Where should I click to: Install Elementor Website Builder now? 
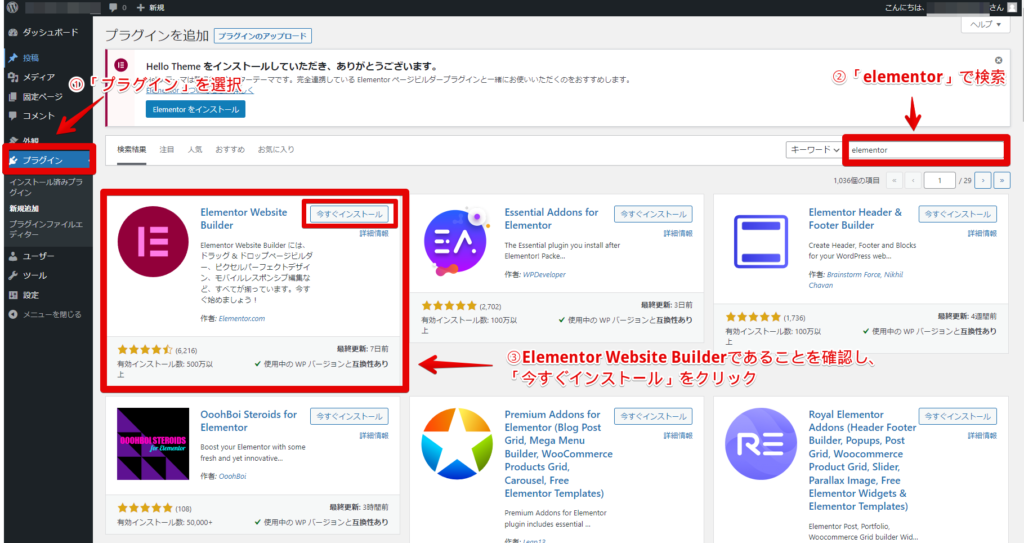[x=349, y=214]
